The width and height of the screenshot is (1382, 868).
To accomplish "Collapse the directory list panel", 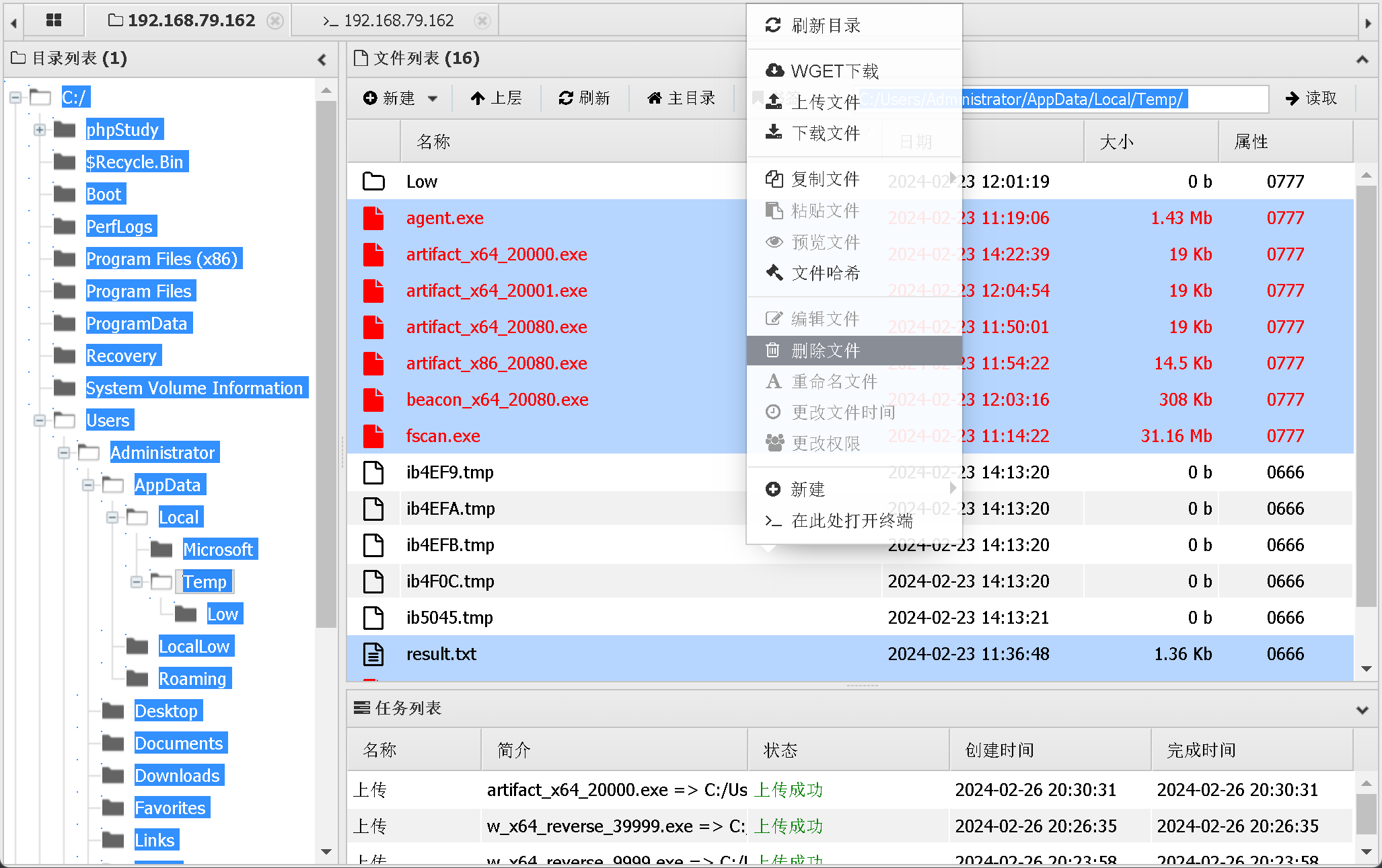I will [x=322, y=59].
